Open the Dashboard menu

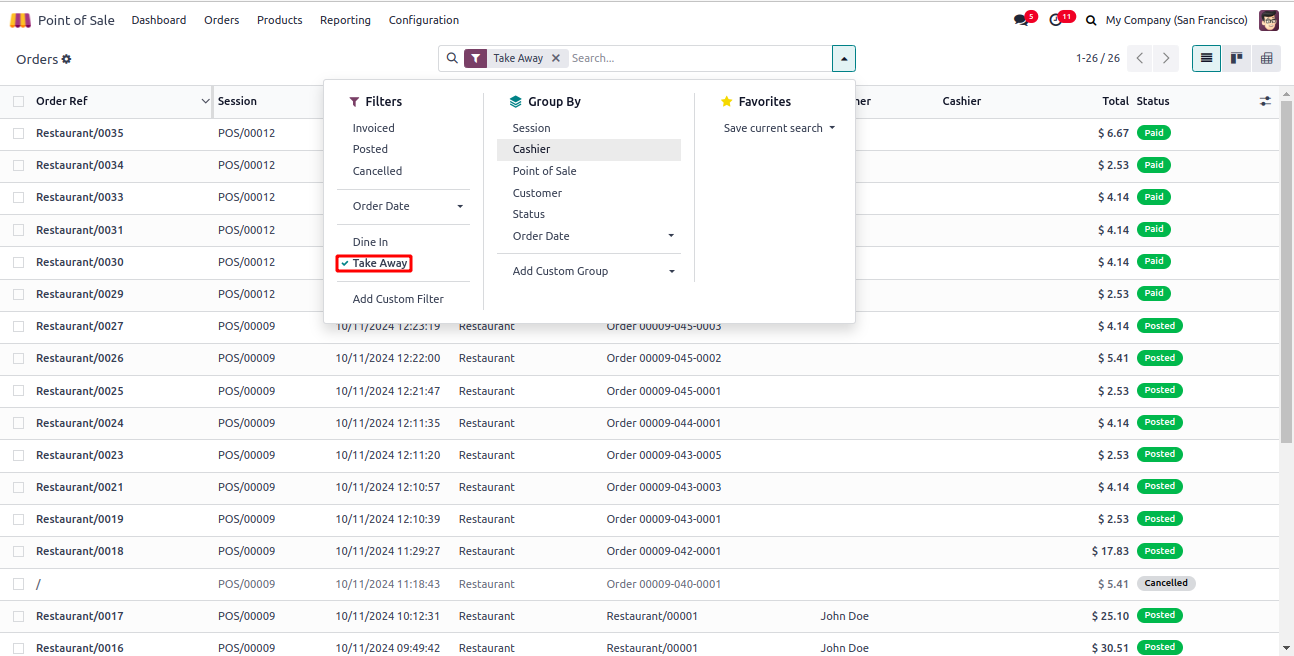159,20
